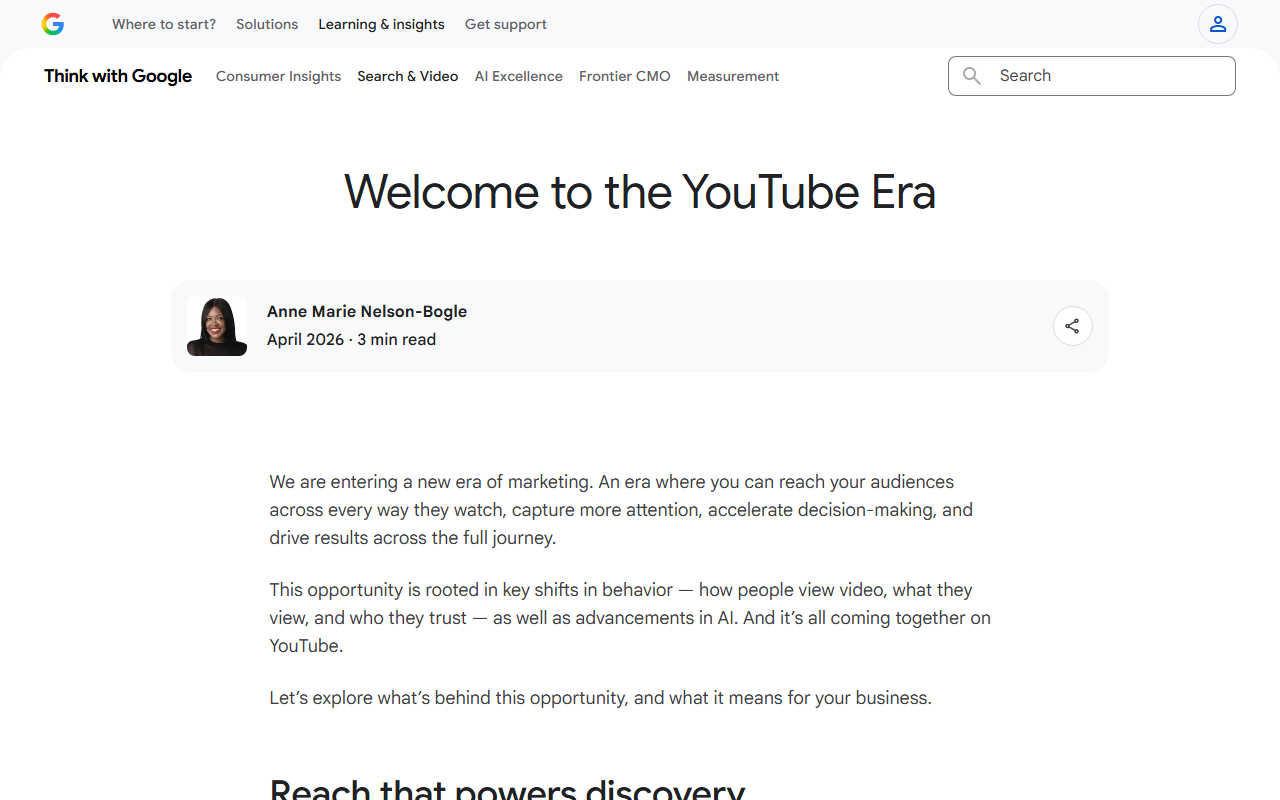
Task: Open the Get support menu
Action: (506, 24)
